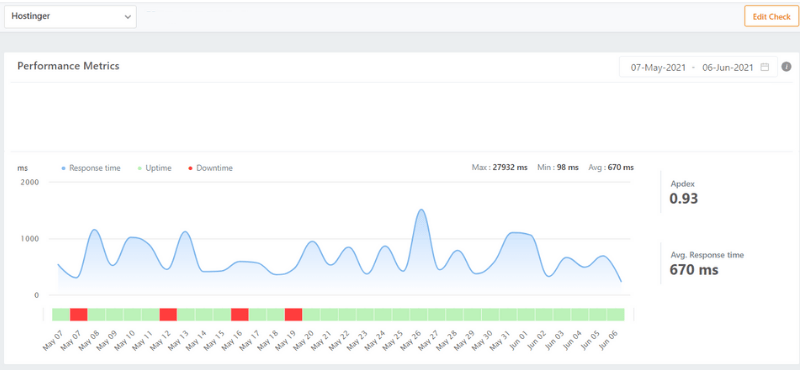Click the Edit Check button
The image size is (800, 370).
771,16
